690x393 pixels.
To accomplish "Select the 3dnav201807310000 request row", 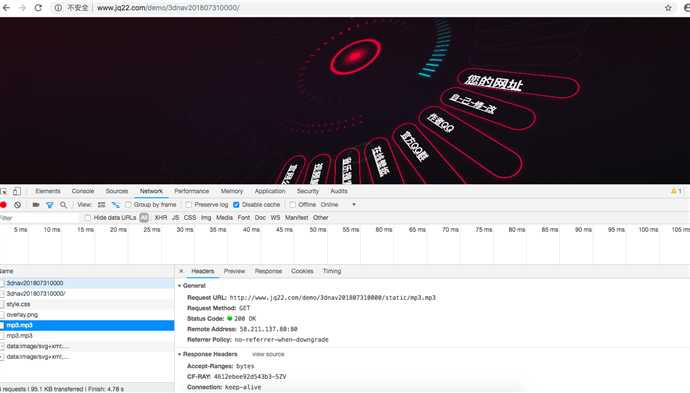I will [x=87, y=283].
